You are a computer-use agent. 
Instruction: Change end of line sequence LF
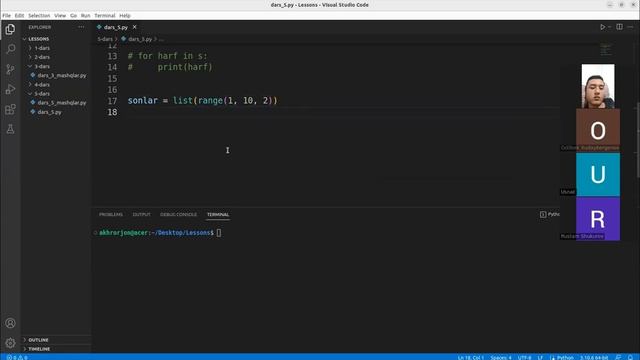(x=540, y=357)
